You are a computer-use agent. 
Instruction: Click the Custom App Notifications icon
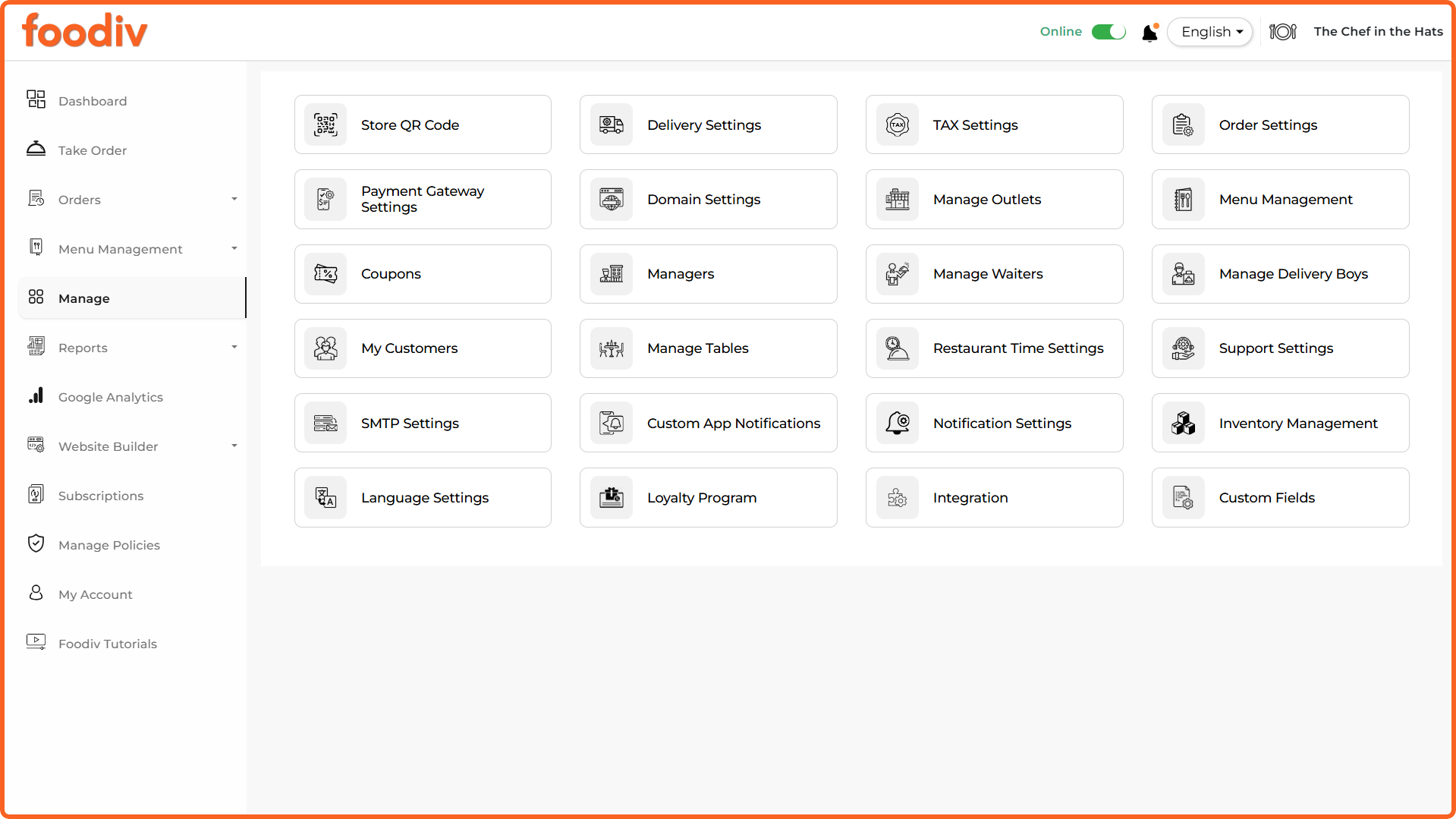(x=612, y=423)
